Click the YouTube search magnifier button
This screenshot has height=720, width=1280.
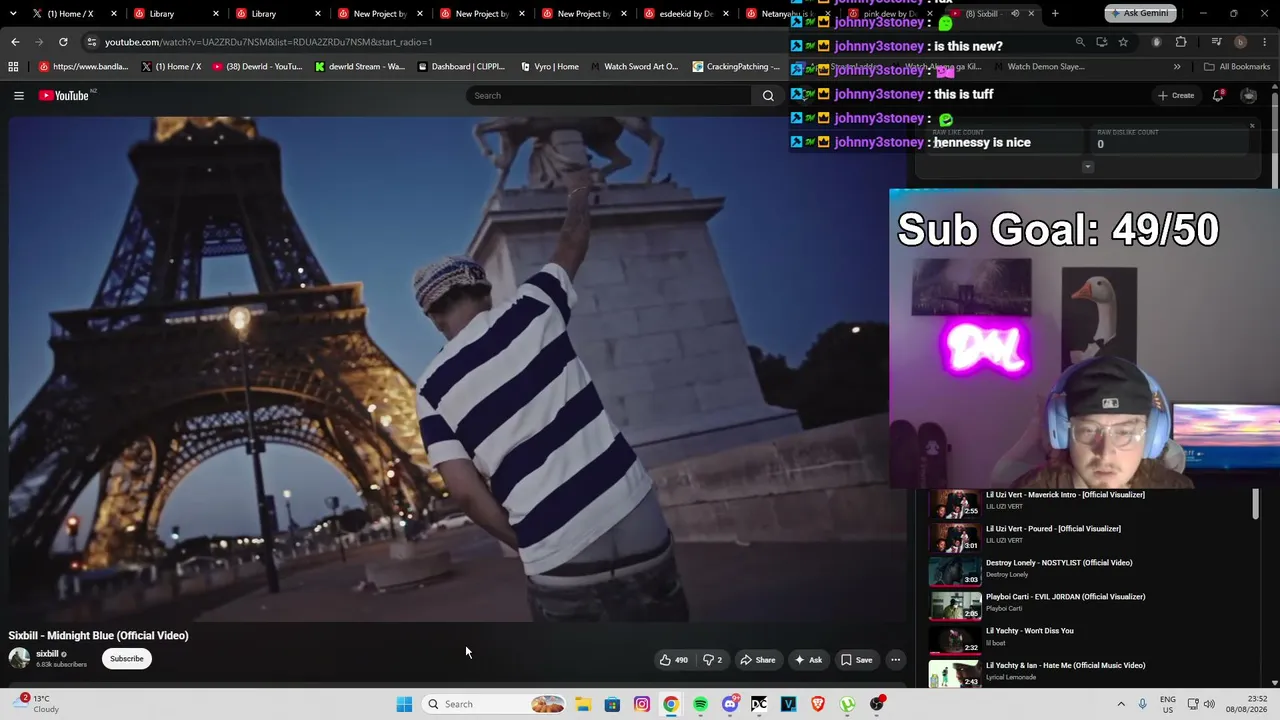(768, 96)
